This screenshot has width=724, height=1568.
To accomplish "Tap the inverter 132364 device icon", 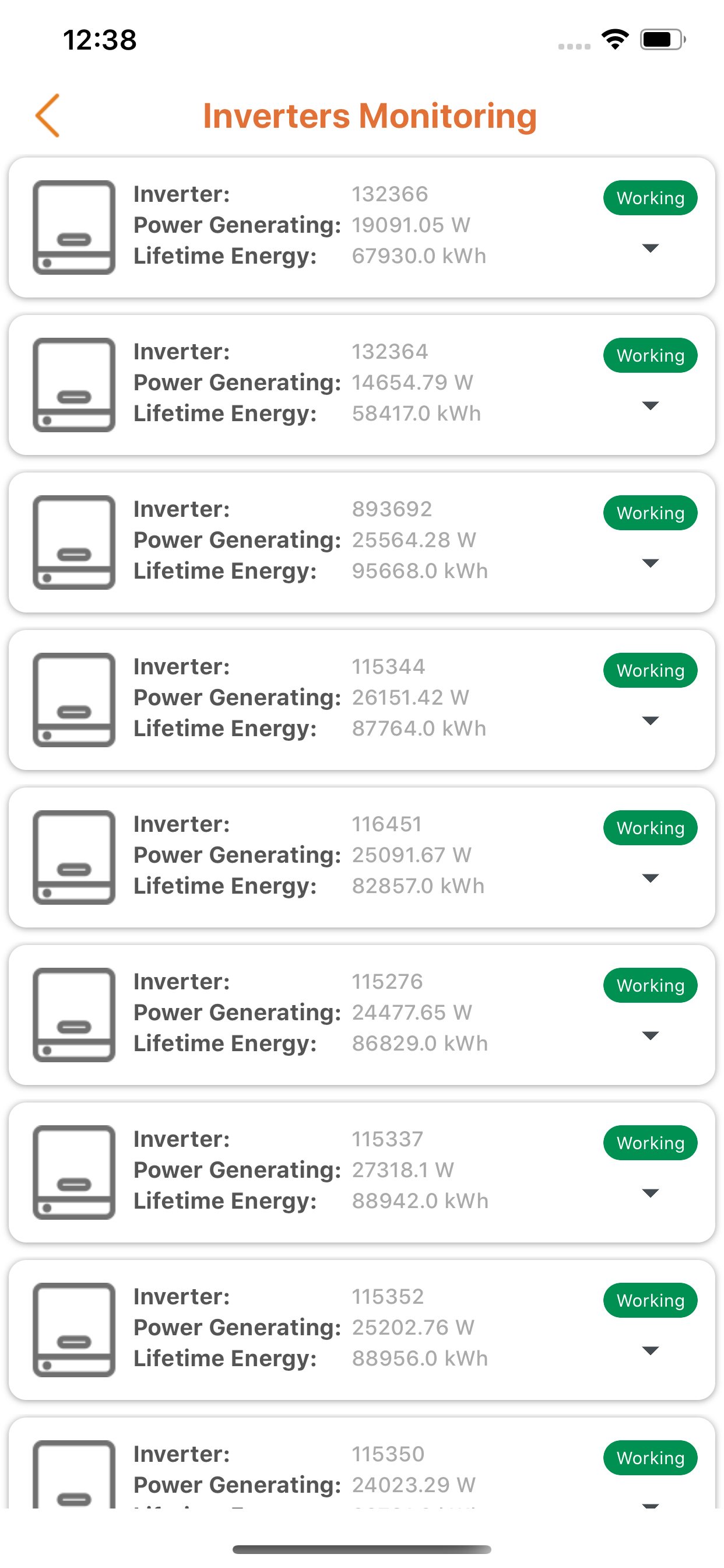I will pos(74,384).
